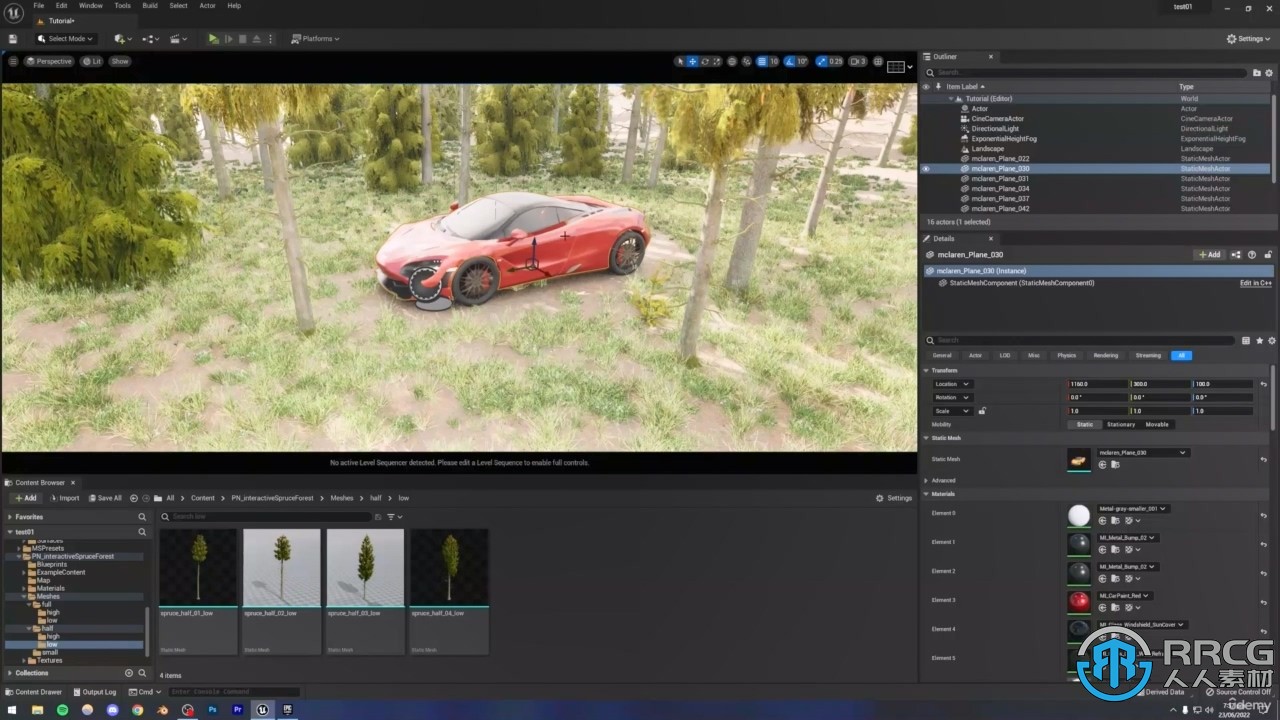Show favorites star in Details panel
The height and width of the screenshot is (720, 1280).
[x=1259, y=341]
